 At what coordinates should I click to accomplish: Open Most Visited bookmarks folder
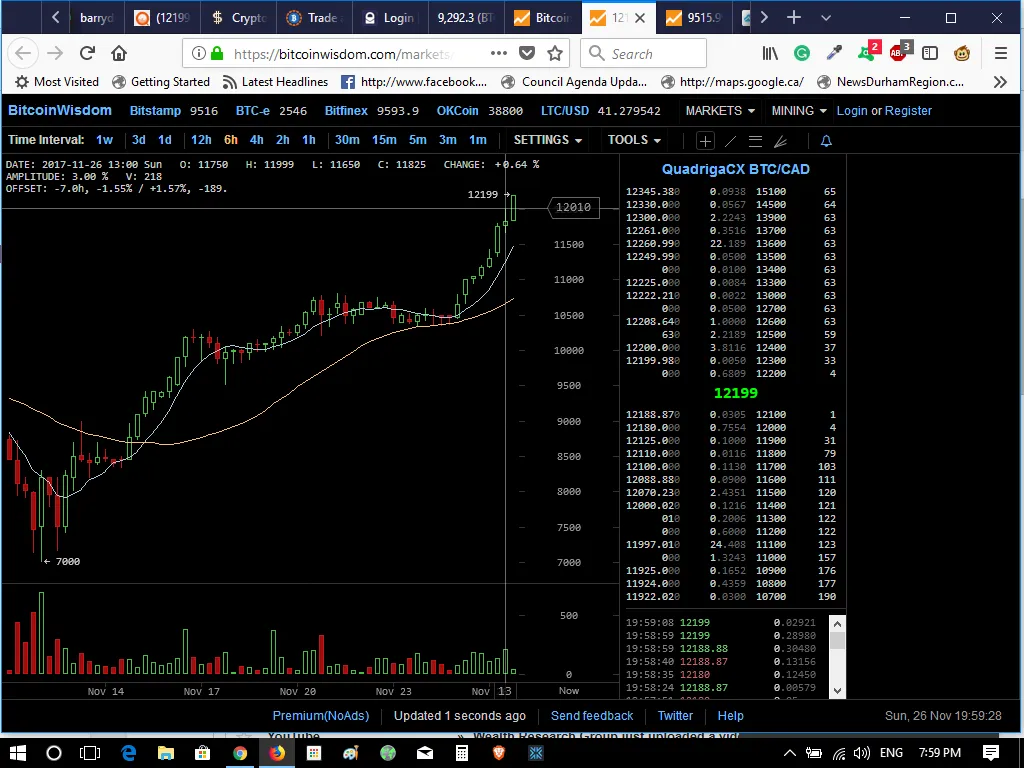click(x=57, y=82)
